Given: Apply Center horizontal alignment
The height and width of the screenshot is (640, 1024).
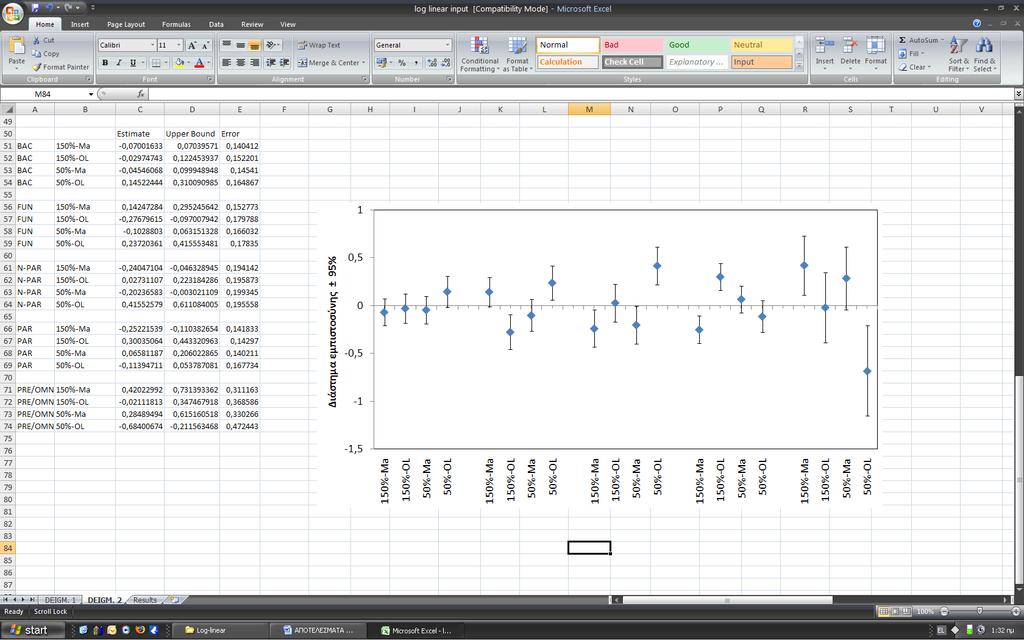Looking at the screenshot, I should click(240, 63).
